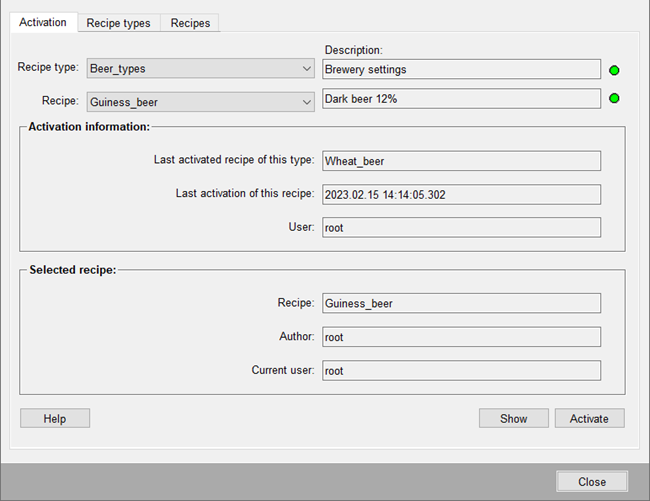Image resolution: width=650 pixels, height=501 pixels.
Task: Click the Current user field
Action: (461, 371)
